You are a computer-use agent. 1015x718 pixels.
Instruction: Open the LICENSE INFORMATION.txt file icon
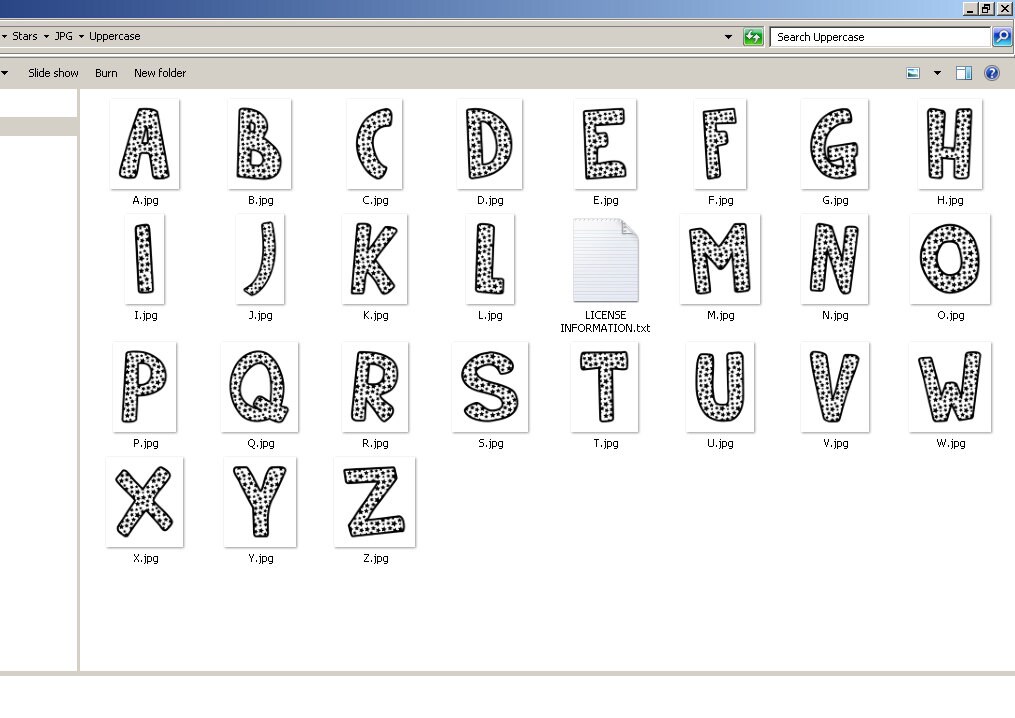[x=604, y=260]
